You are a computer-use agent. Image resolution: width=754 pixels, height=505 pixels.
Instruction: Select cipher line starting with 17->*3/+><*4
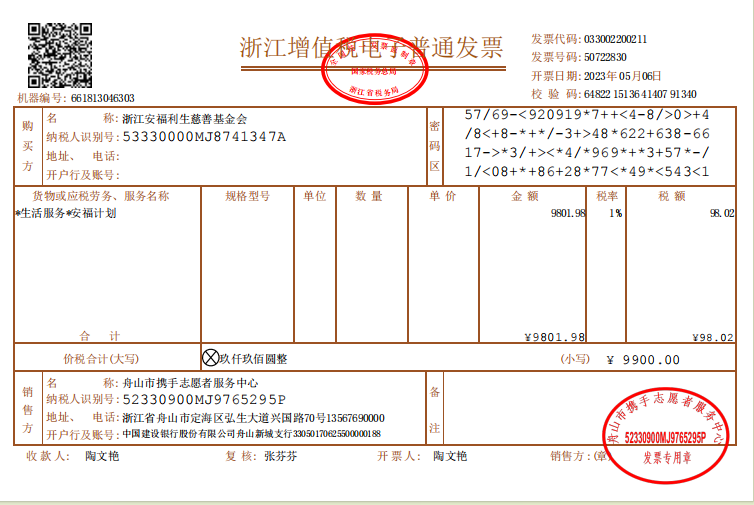[x=587, y=152]
